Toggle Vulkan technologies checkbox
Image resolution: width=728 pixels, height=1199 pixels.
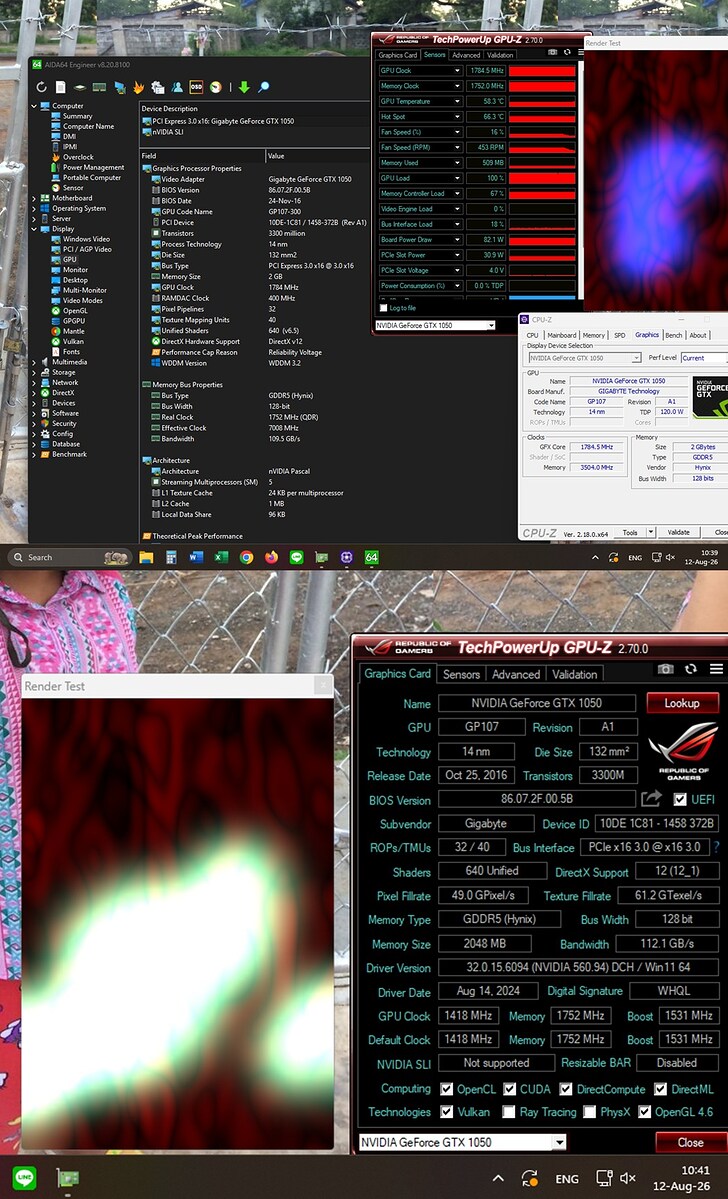(447, 1112)
